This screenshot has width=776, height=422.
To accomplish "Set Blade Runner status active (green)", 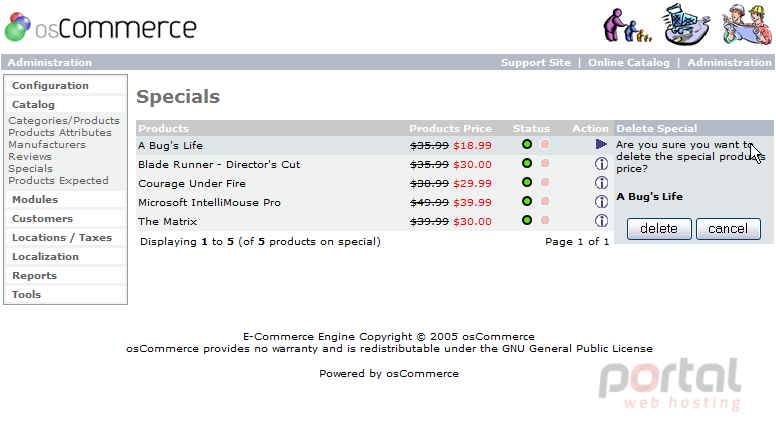I will pyautogui.click(x=527, y=163).
